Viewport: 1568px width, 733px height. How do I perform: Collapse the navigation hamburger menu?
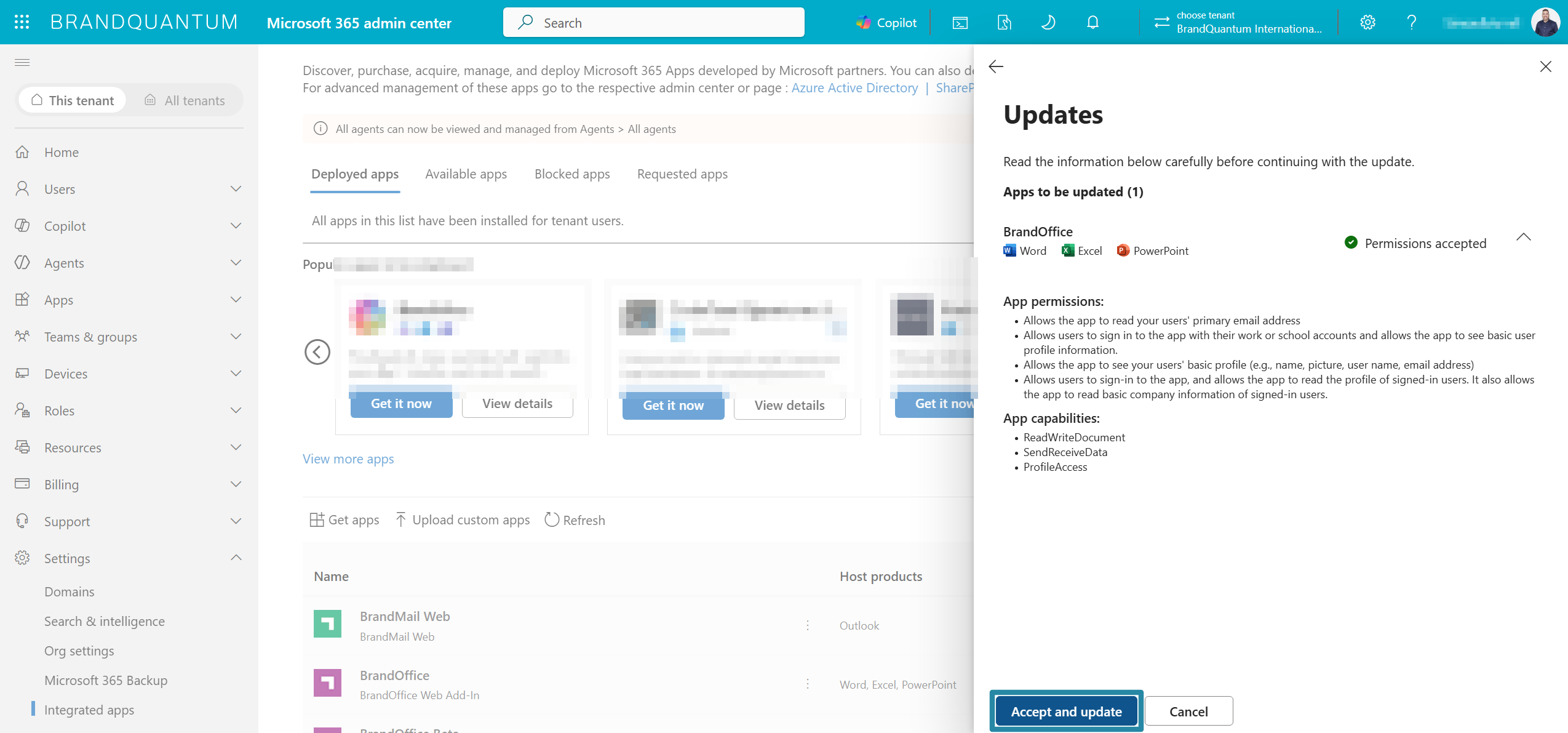tap(22, 62)
